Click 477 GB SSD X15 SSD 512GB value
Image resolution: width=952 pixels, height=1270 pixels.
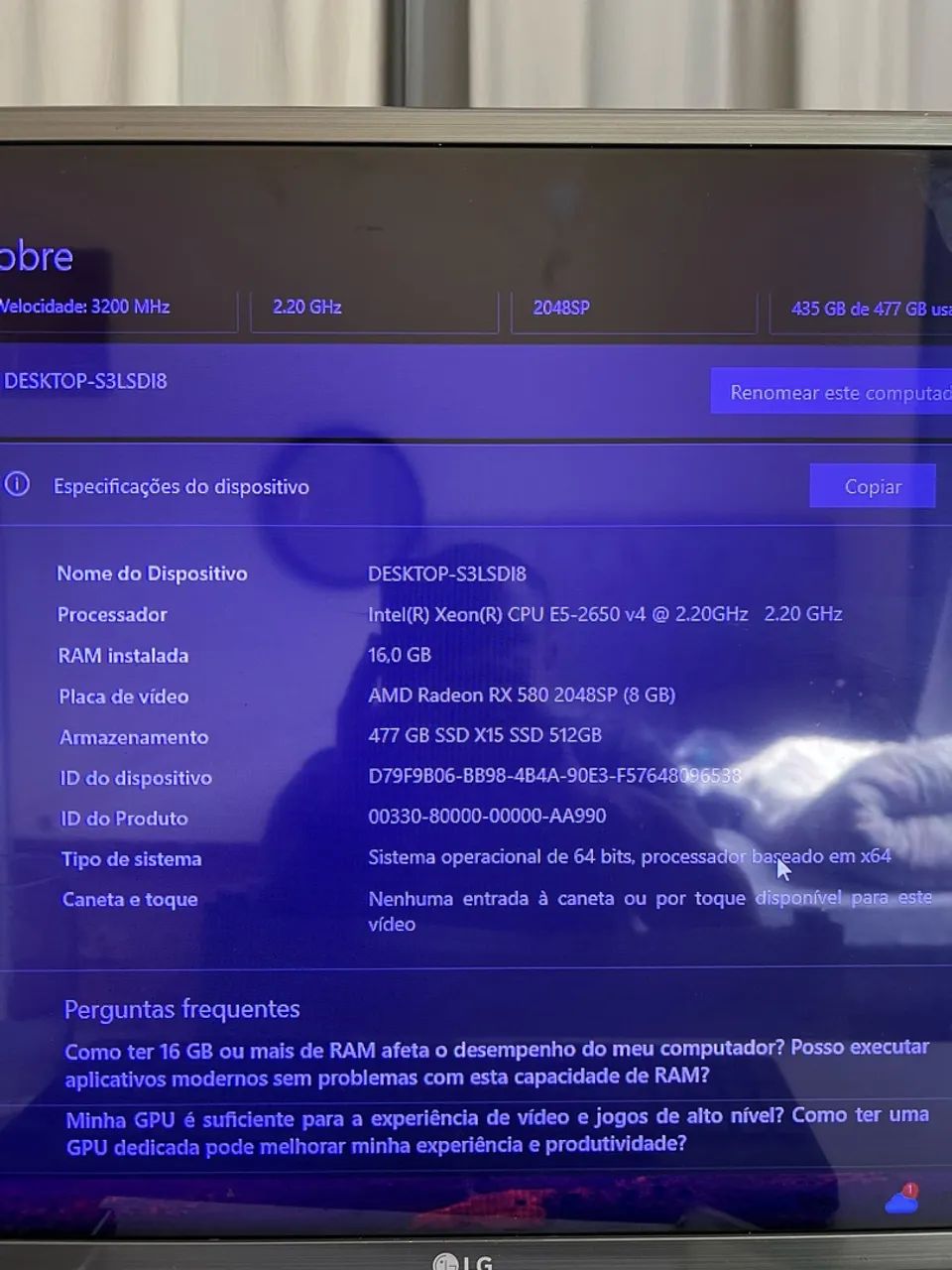click(x=485, y=735)
